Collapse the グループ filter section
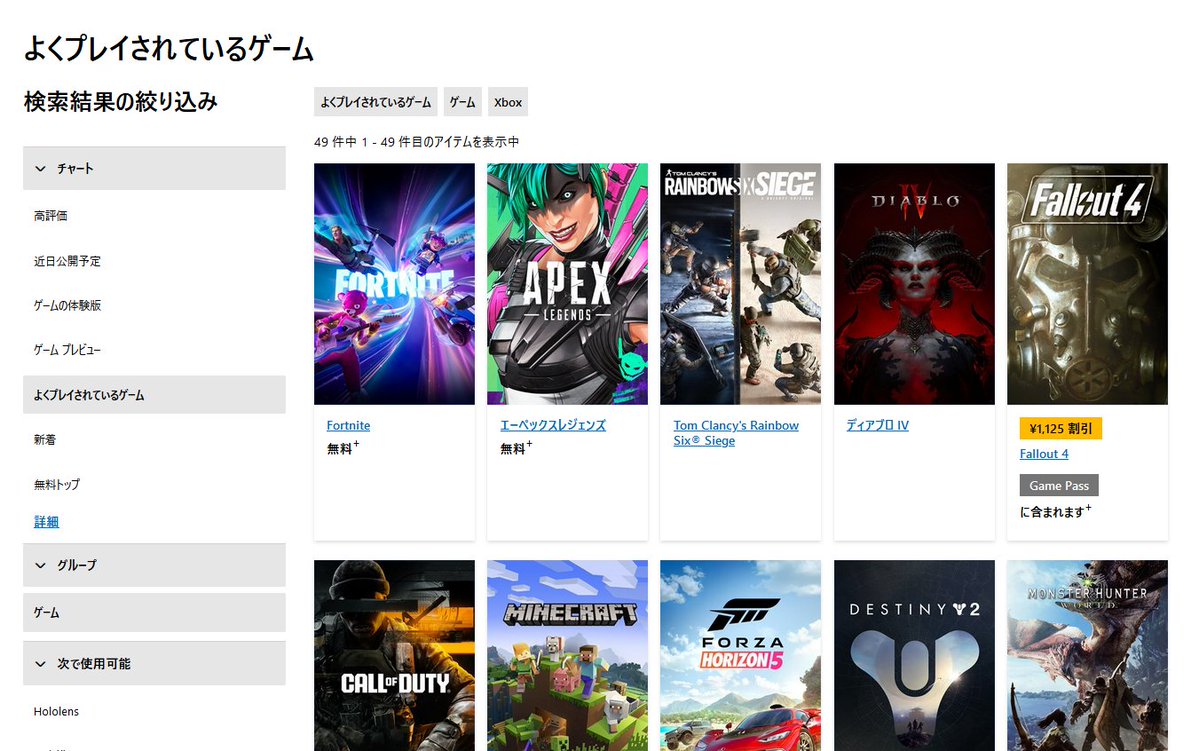 [x=154, y=565]
